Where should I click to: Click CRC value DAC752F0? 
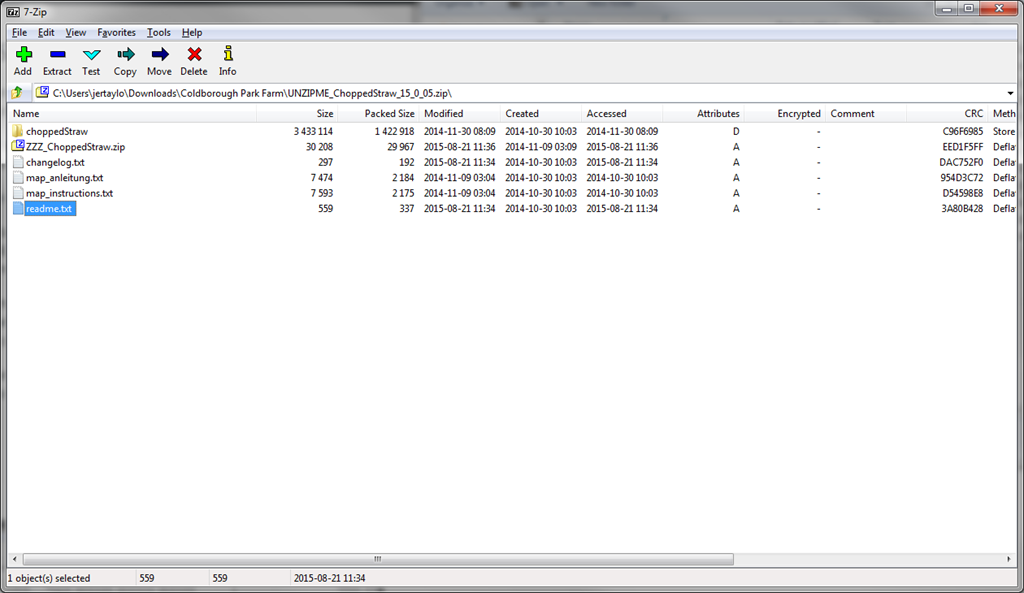click(x=961, y=162)
